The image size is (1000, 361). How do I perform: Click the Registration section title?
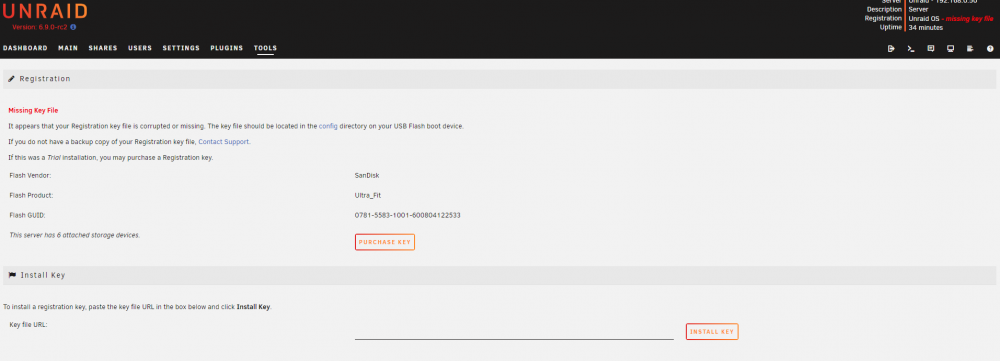point(45,79)
